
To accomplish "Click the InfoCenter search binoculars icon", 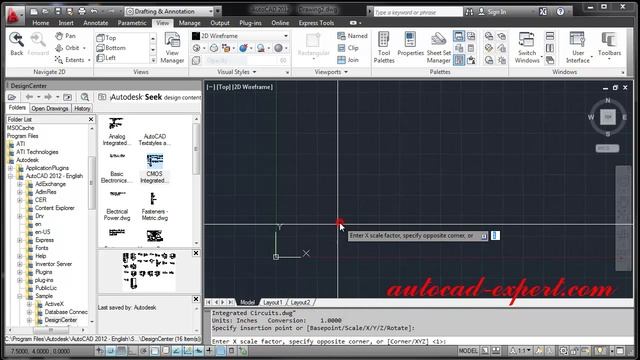I will 469,12.
